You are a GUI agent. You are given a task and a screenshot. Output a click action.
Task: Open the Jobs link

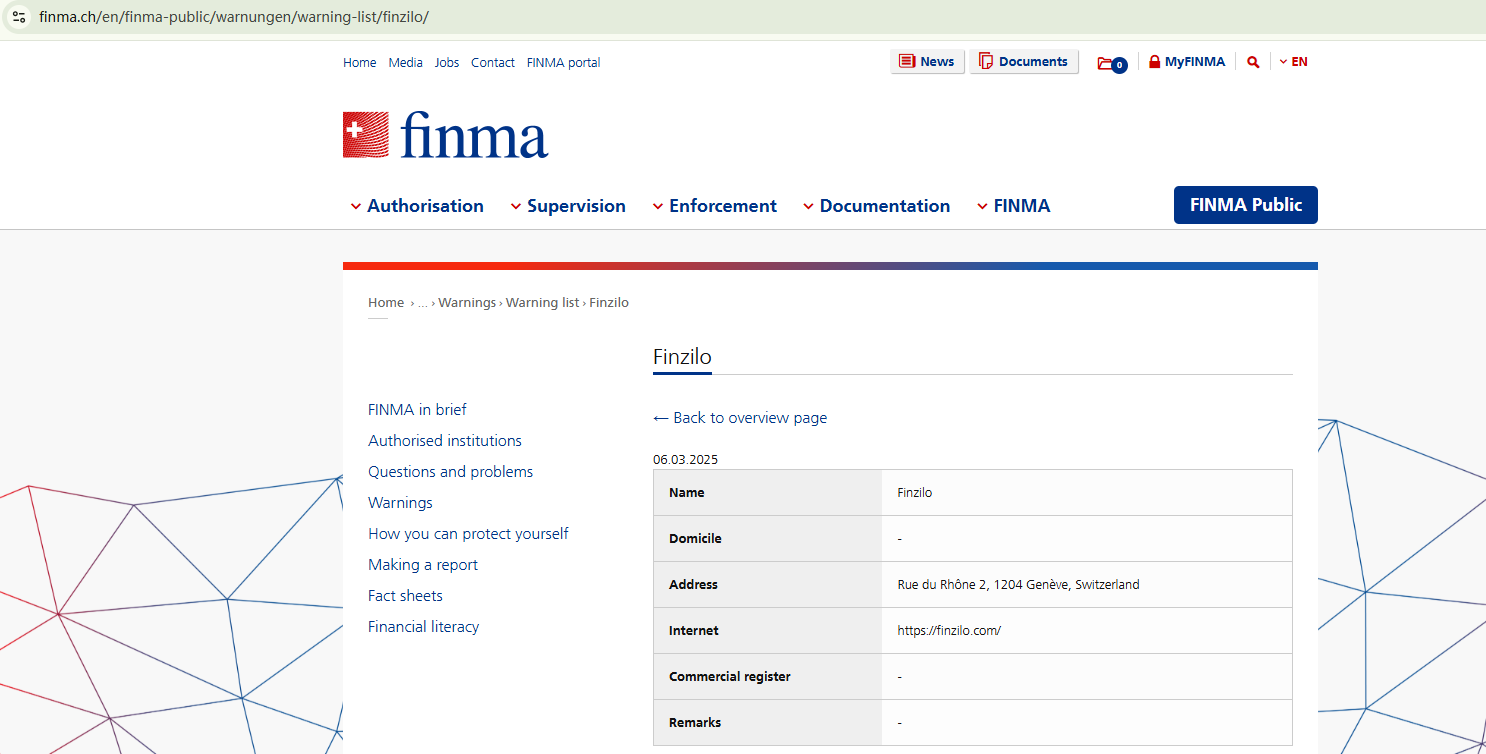[x=447, y=63]
